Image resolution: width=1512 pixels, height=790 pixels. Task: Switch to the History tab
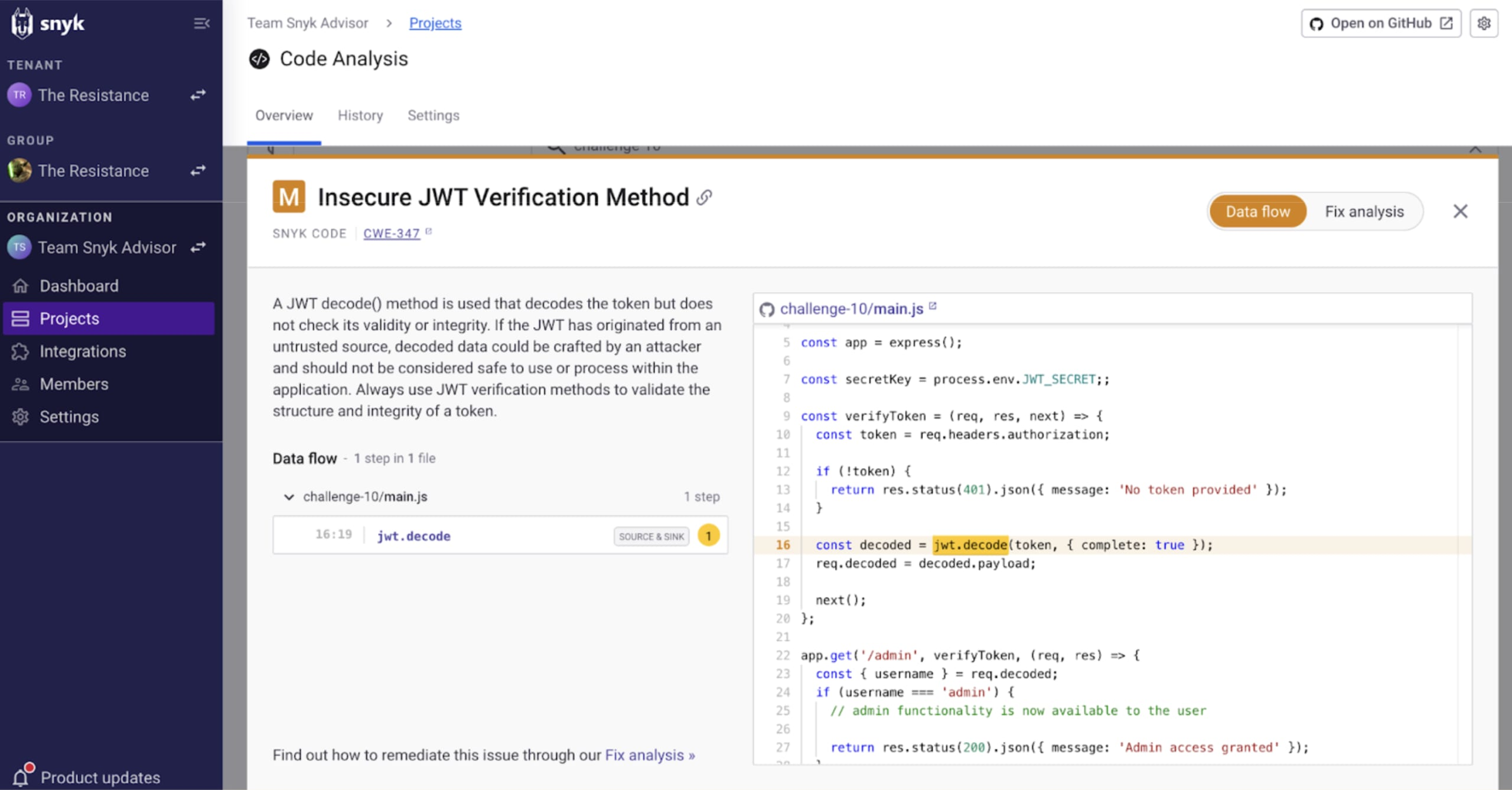coord(360,115)
